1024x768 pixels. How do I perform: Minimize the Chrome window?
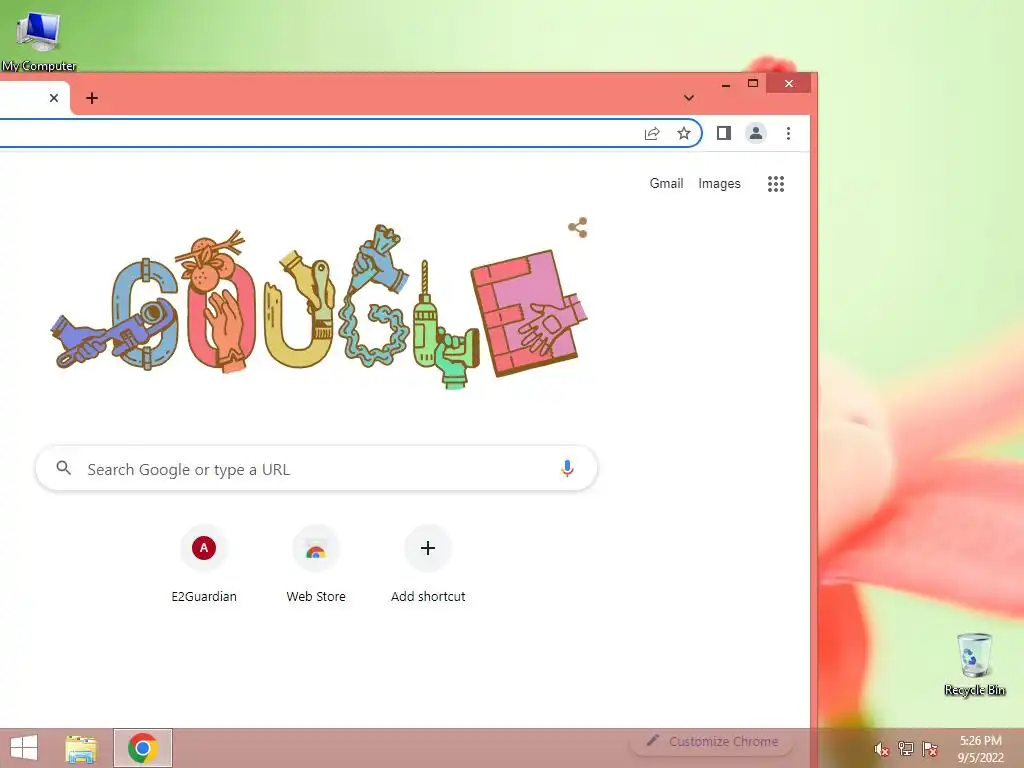point(726,84)
